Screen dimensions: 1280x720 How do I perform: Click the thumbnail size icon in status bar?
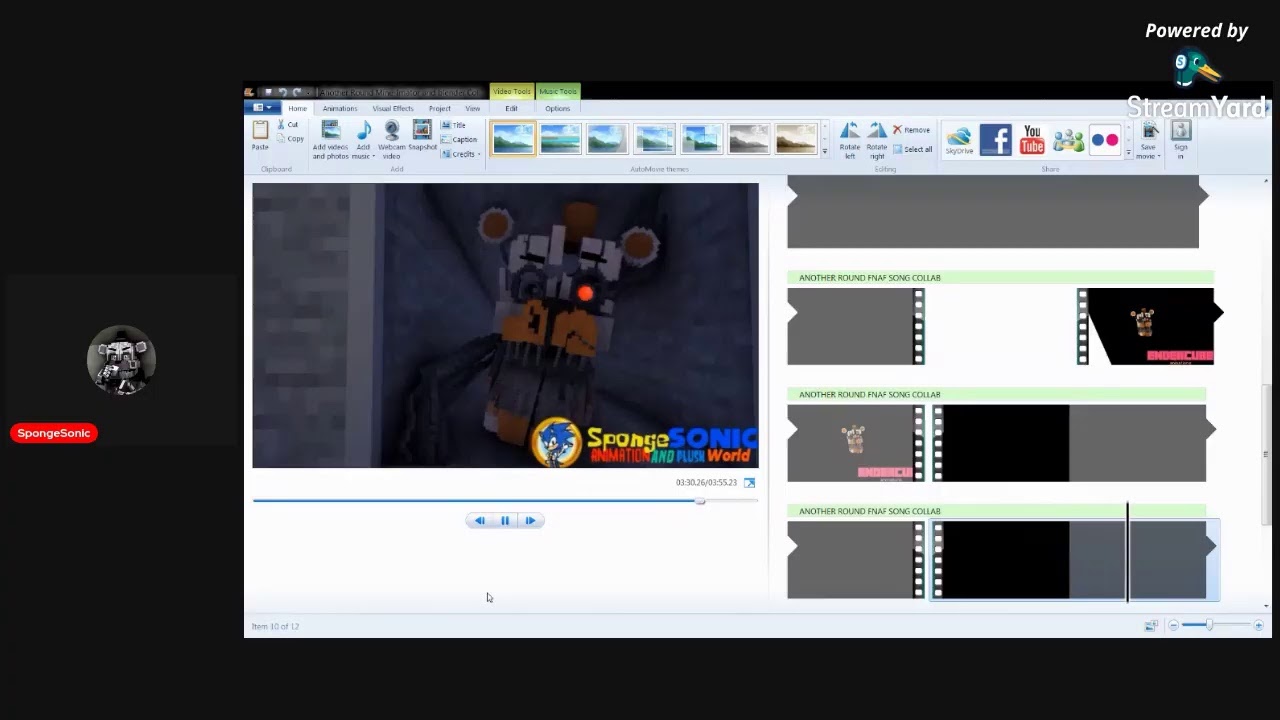pos(1151,626)
